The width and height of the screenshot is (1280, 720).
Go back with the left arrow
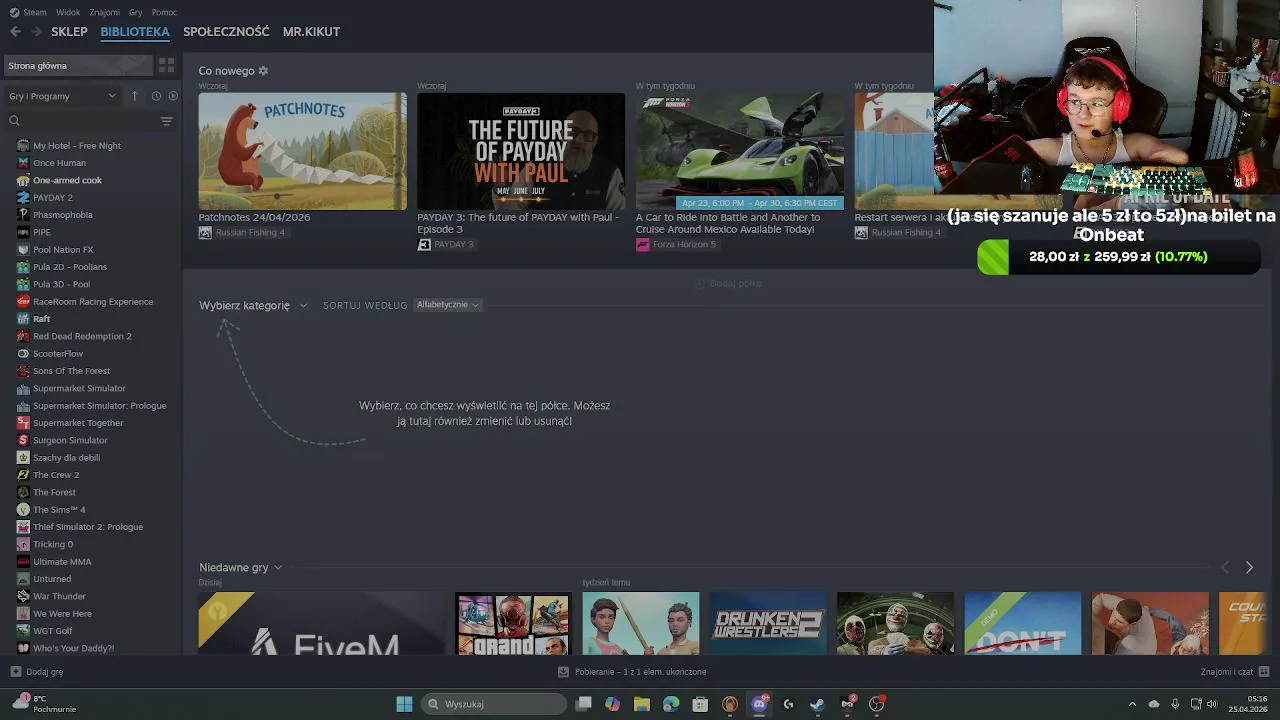15,32
